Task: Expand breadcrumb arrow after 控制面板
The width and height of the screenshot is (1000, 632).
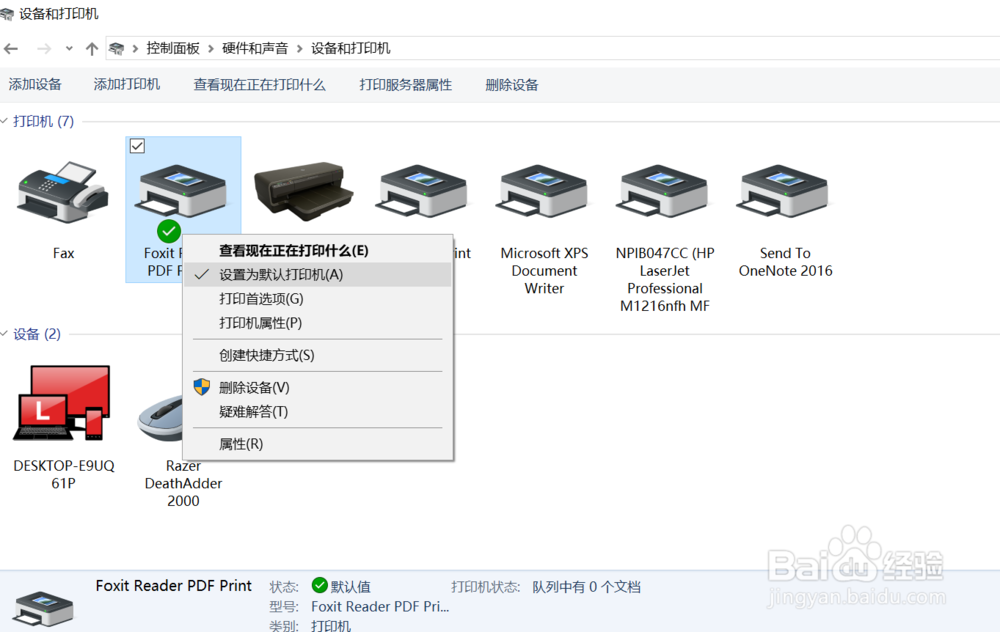Action: pos(210,48)
